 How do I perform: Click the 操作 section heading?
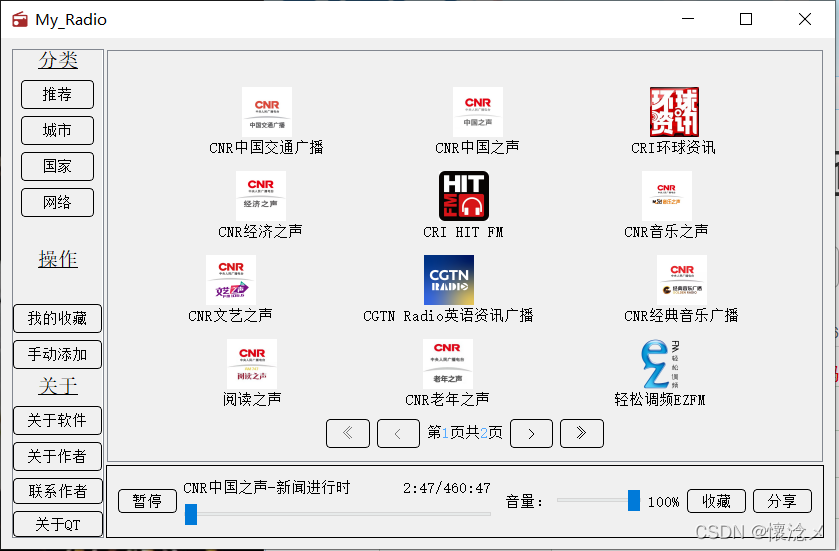[58, 259]
